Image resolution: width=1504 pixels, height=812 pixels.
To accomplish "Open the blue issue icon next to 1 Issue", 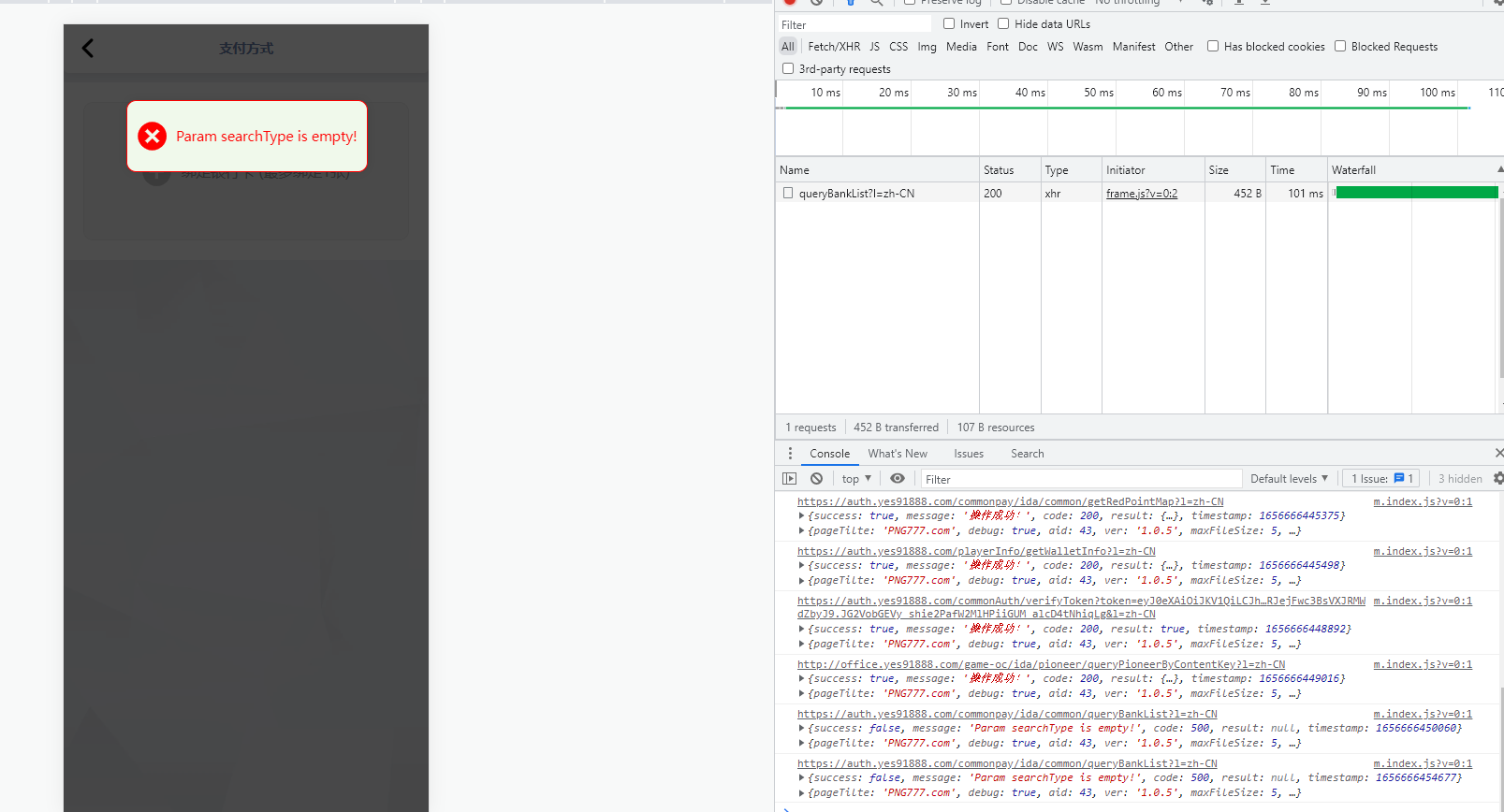I will click(1399, 479).
